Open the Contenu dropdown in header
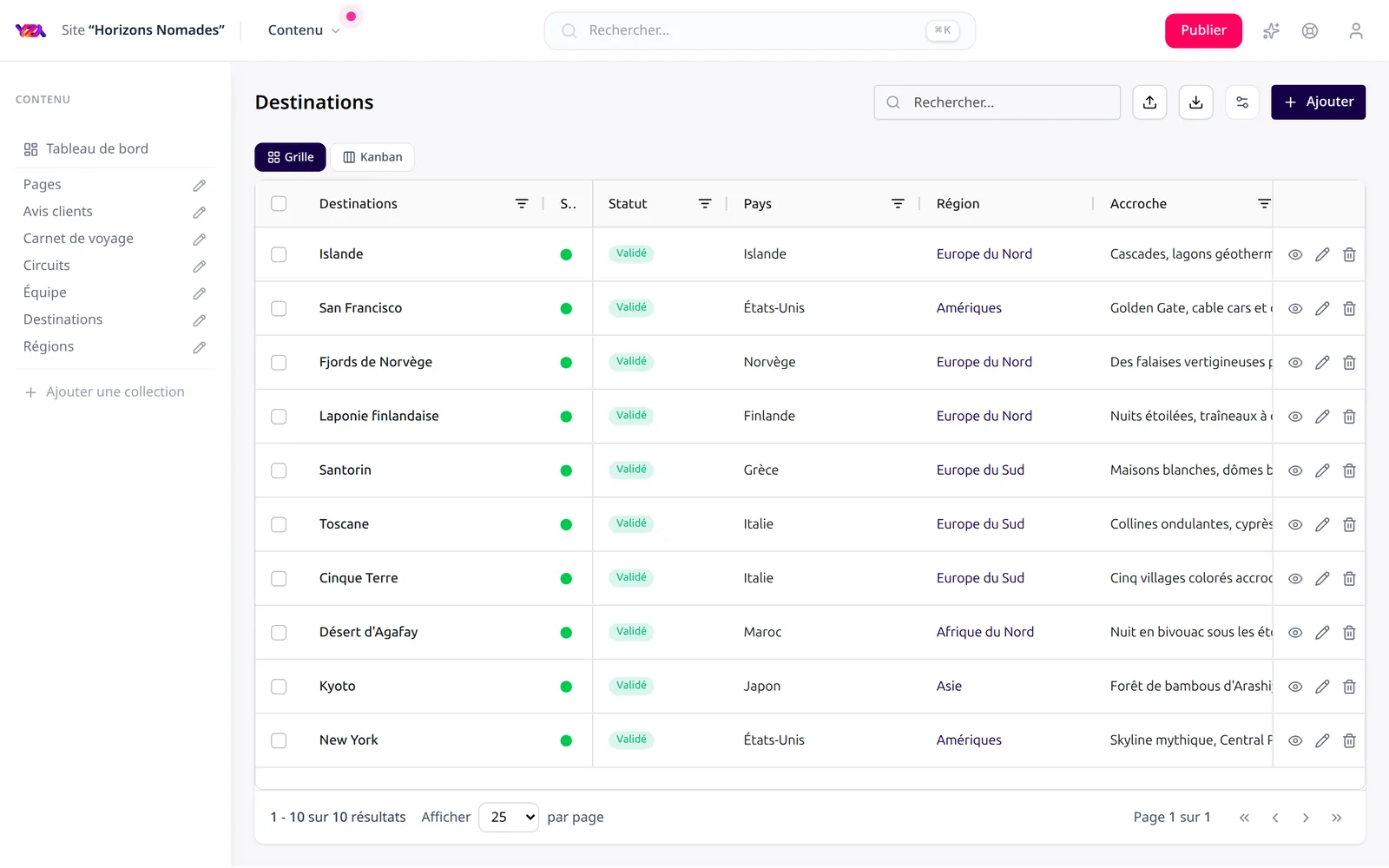Viewport: 1389px width, 868px height. coord(303,30)
